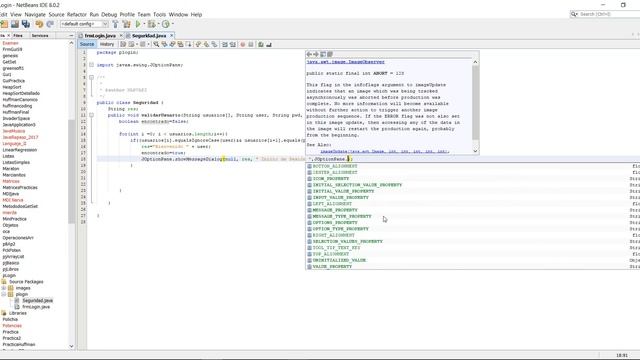
Task: Toggle Rectangular Selection editor icon
Action: click(x=188, y=44)
